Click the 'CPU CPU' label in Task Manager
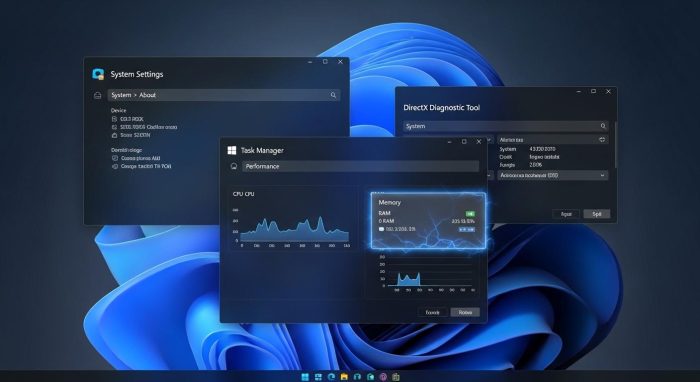Viewport: 700px width, 382px height. (x=243, y=194)
